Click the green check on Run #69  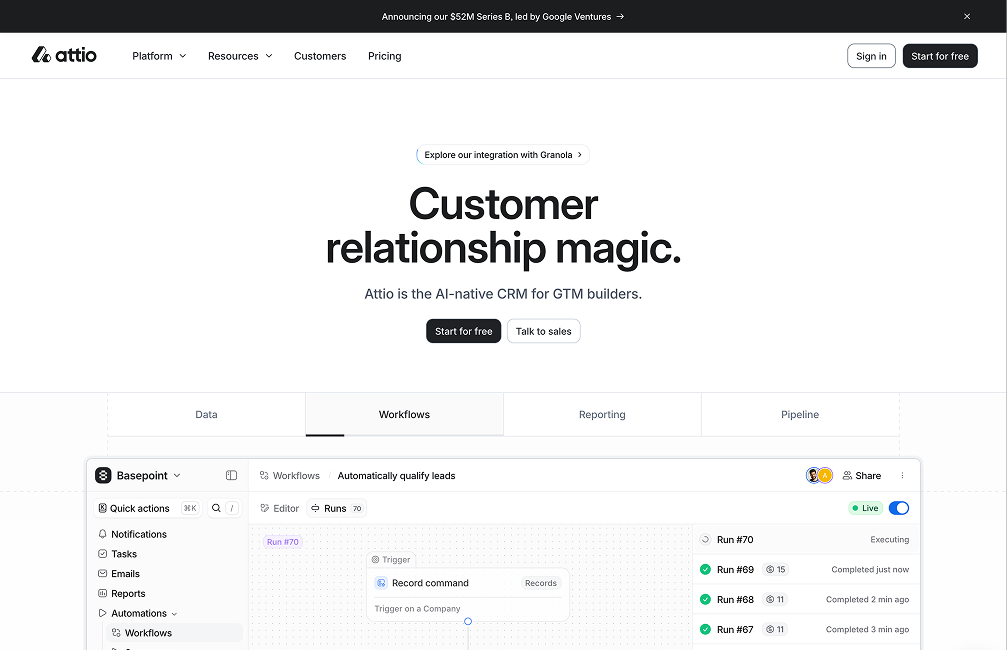[x=705, y=569]
